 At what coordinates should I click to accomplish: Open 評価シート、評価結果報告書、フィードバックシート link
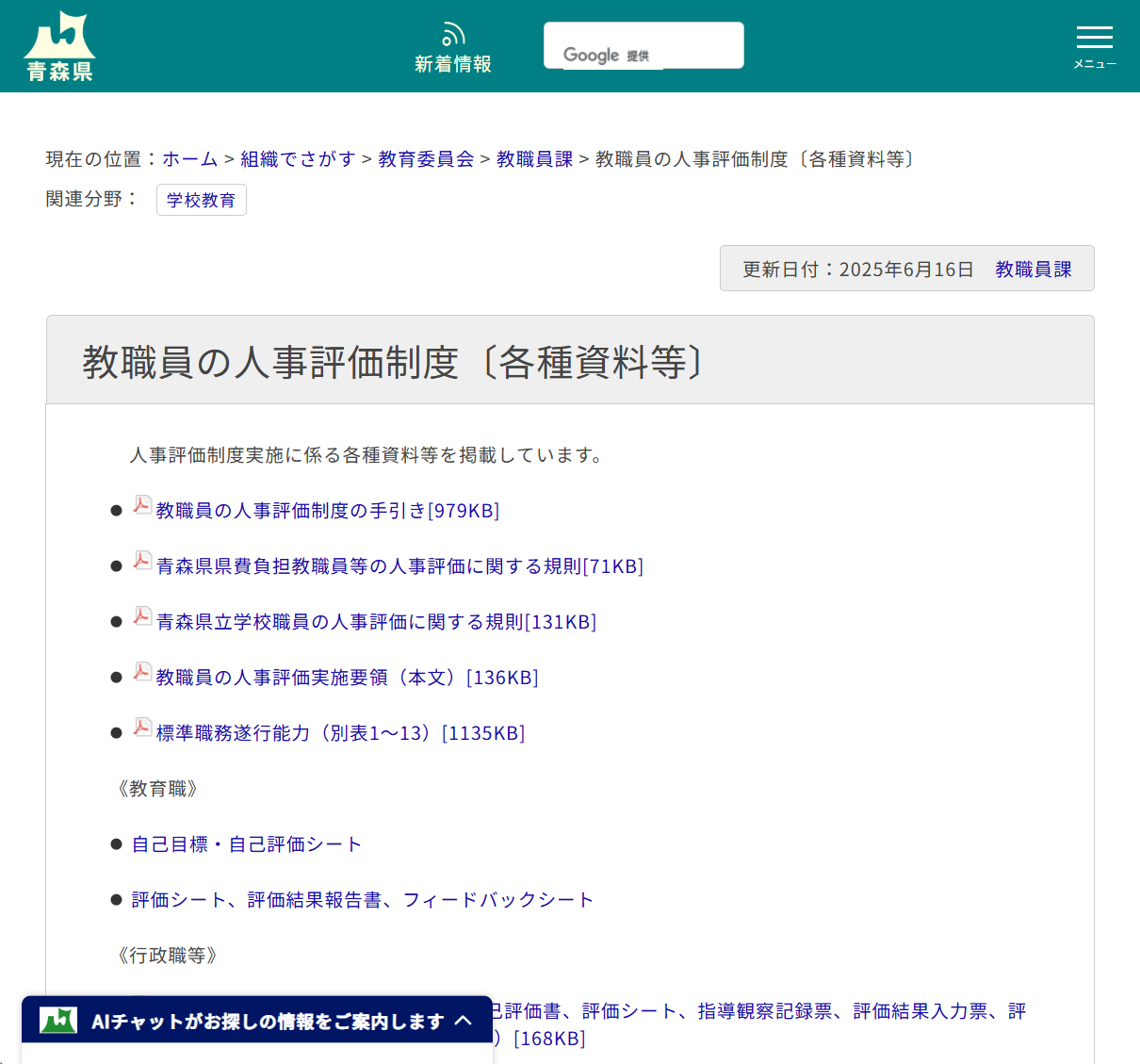pos(362,900)
